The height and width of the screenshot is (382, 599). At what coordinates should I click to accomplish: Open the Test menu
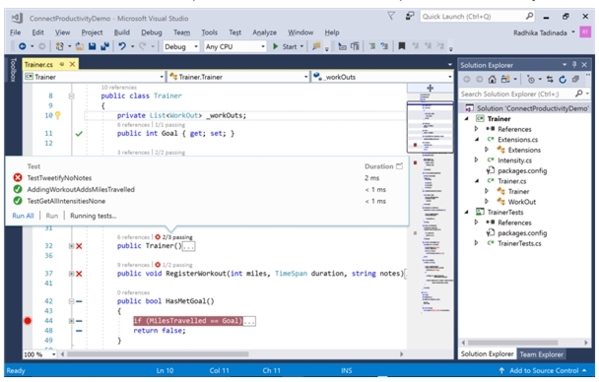pos(235,32)
